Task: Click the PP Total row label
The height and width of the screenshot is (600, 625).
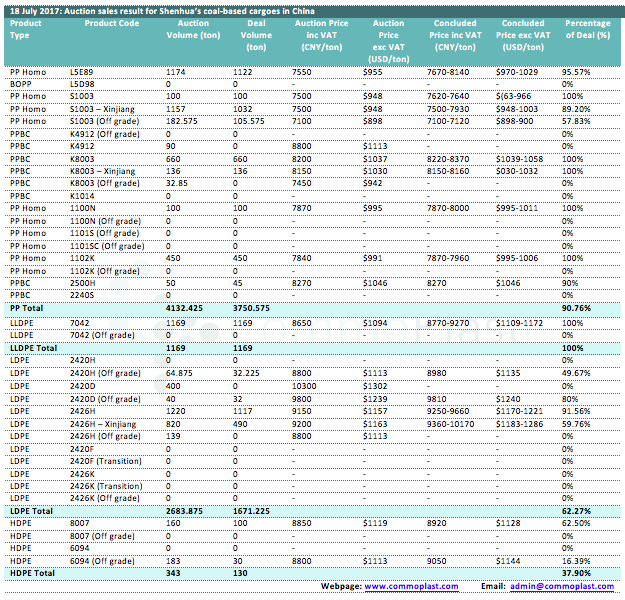Action: pos(25,307)
